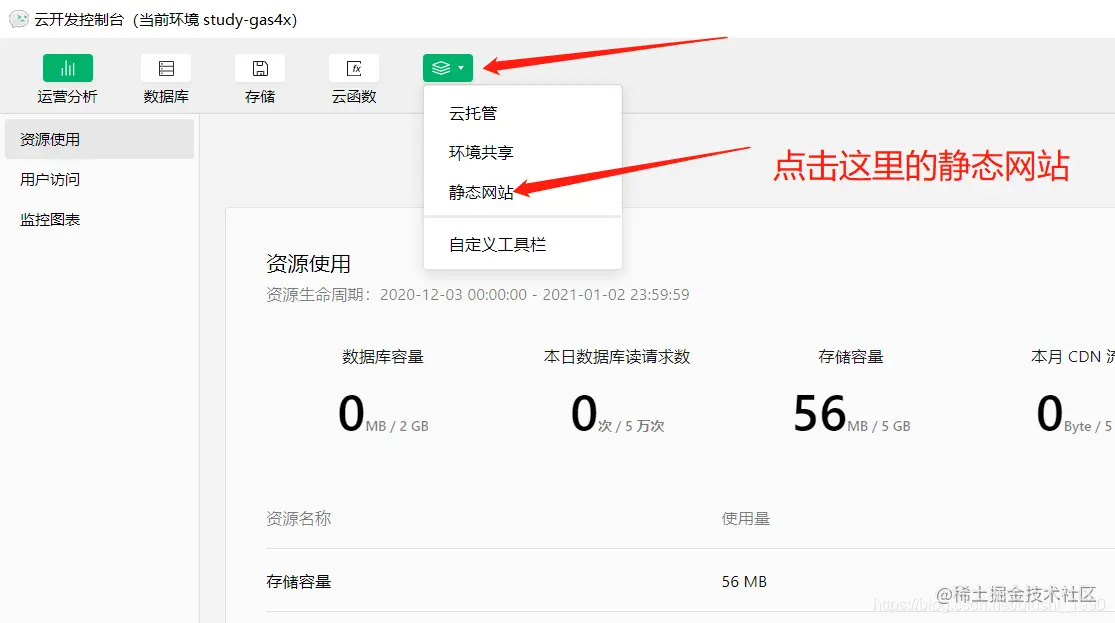Click the 云开发控制台 window title text

tap(166, 20)
